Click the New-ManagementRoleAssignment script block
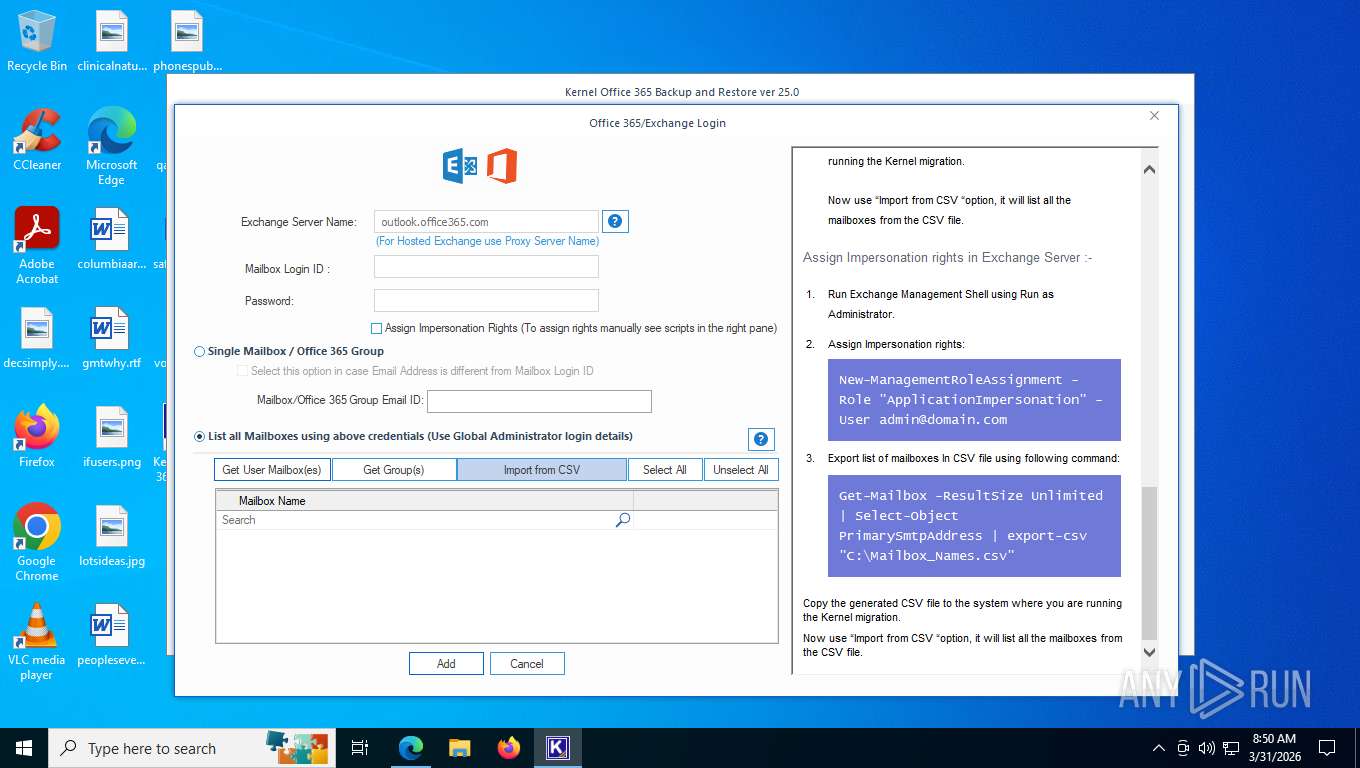The width and height of the screenshot is (1360, 768). tap(974, 400)
